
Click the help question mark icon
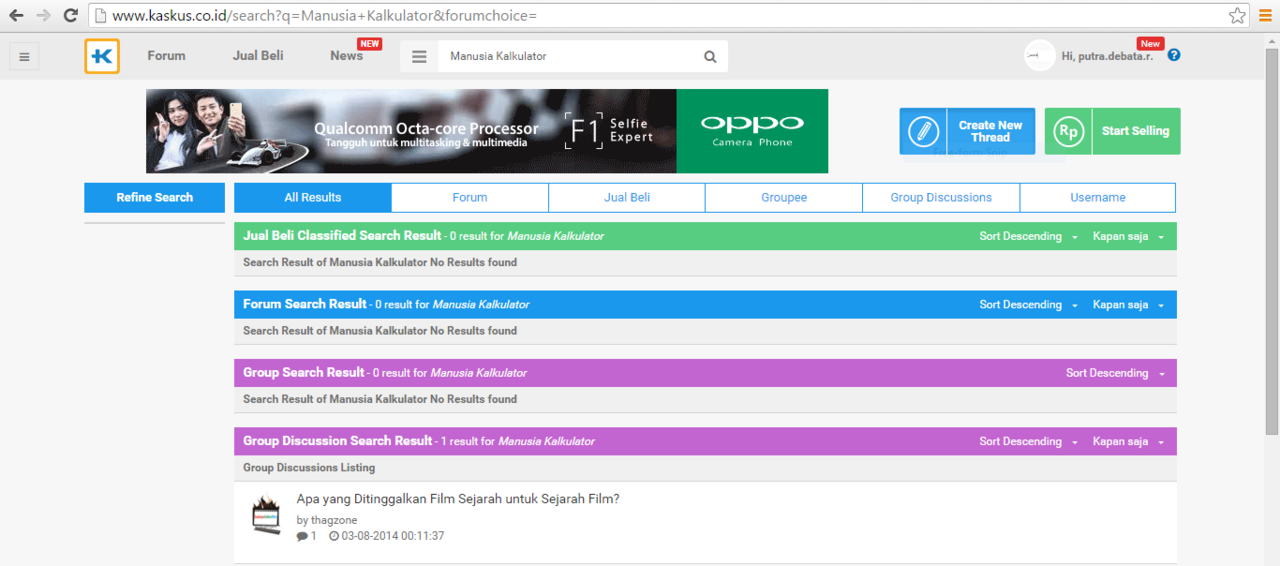tap(1174, 55)
